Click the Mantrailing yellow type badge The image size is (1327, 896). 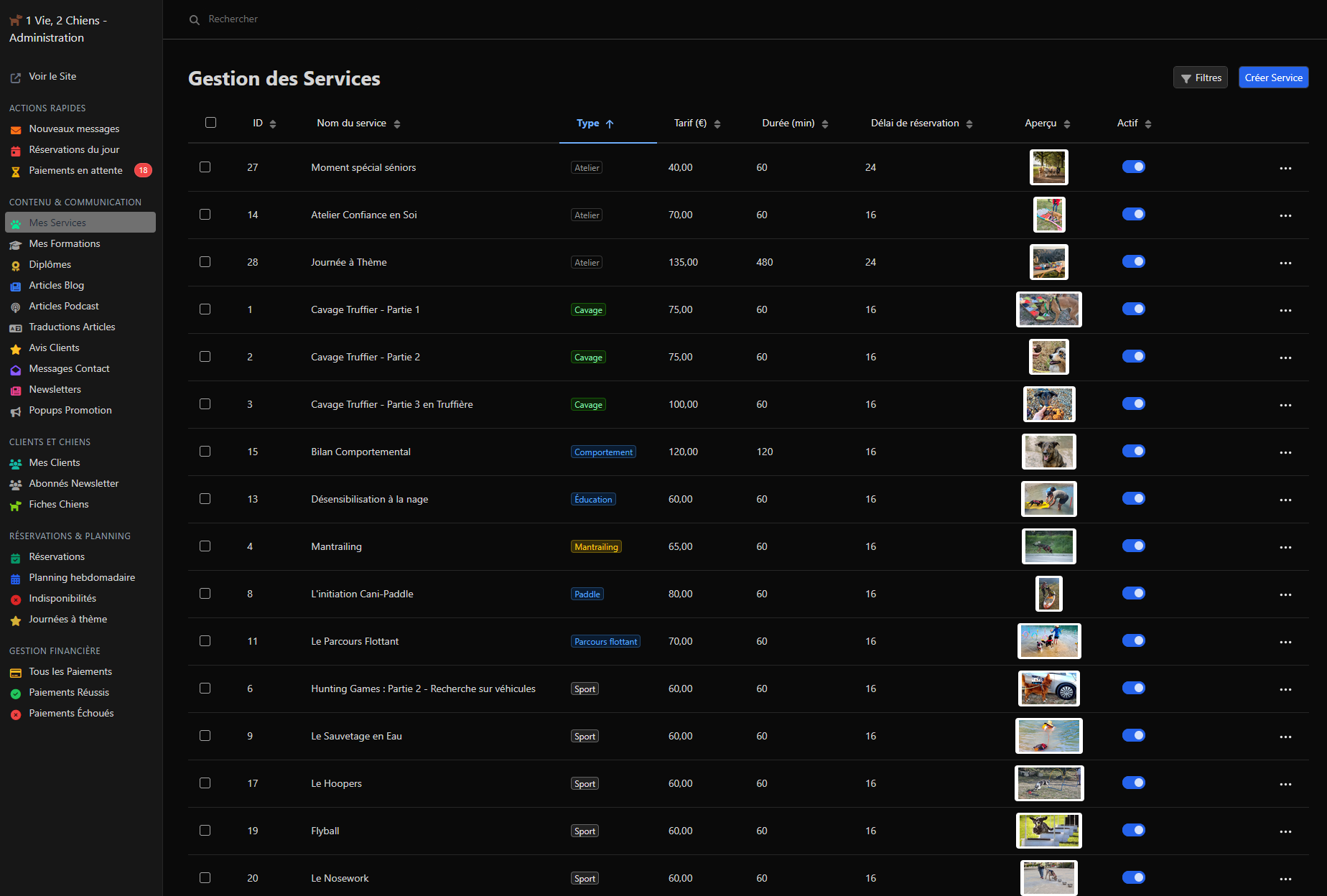(x=596, y=547)
